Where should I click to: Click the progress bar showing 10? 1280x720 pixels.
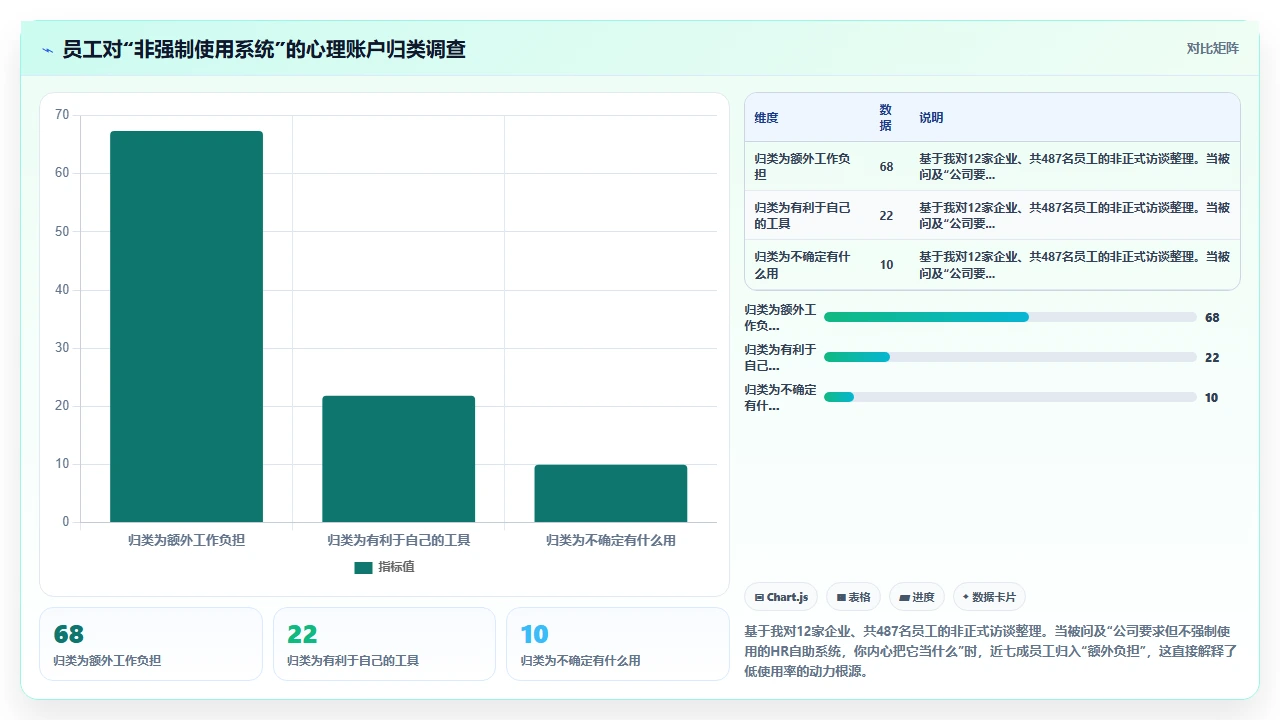1010,397
